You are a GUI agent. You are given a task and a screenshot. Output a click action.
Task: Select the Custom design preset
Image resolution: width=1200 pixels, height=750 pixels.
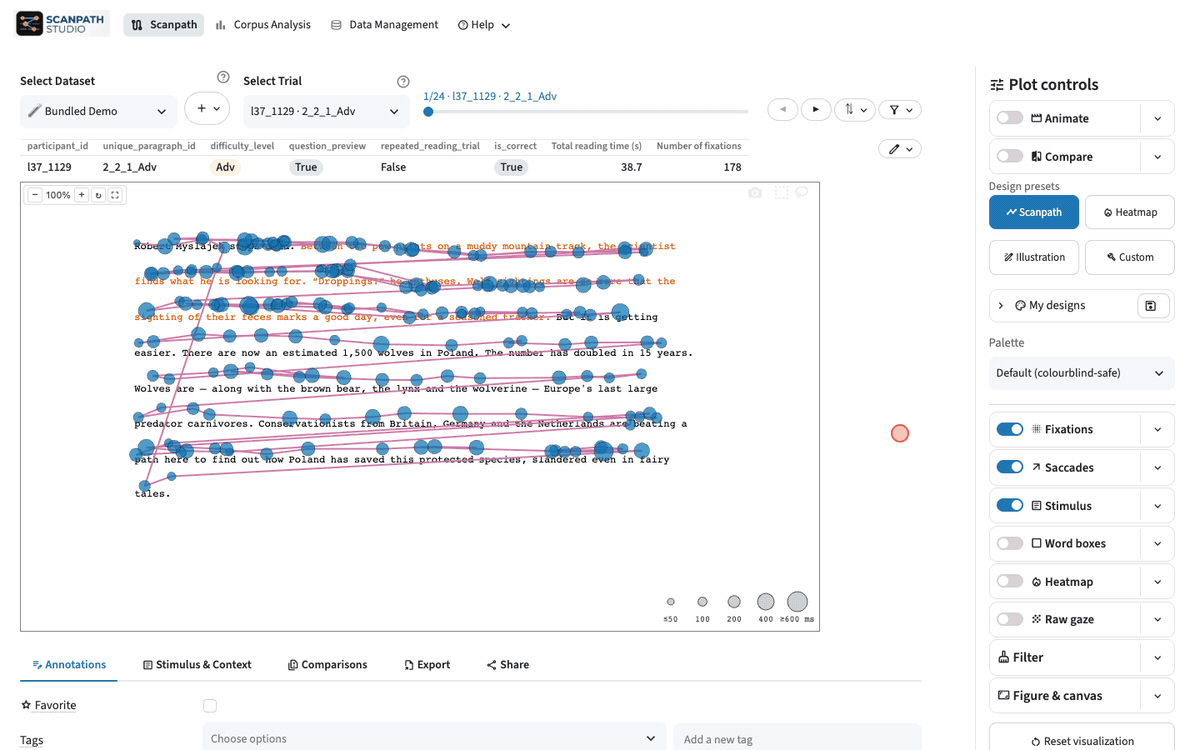pos(1130,257)
